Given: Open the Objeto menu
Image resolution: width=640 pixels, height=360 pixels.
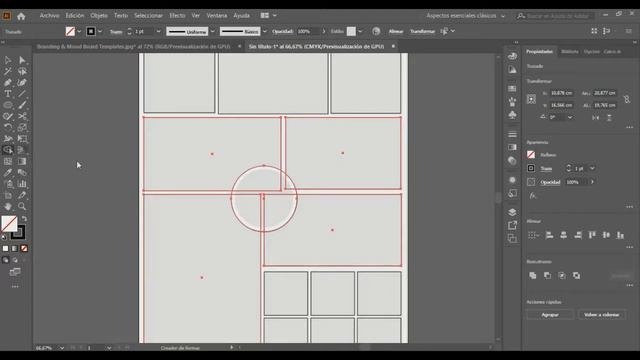Looking at the screenshot, I should tap(99, 16).
